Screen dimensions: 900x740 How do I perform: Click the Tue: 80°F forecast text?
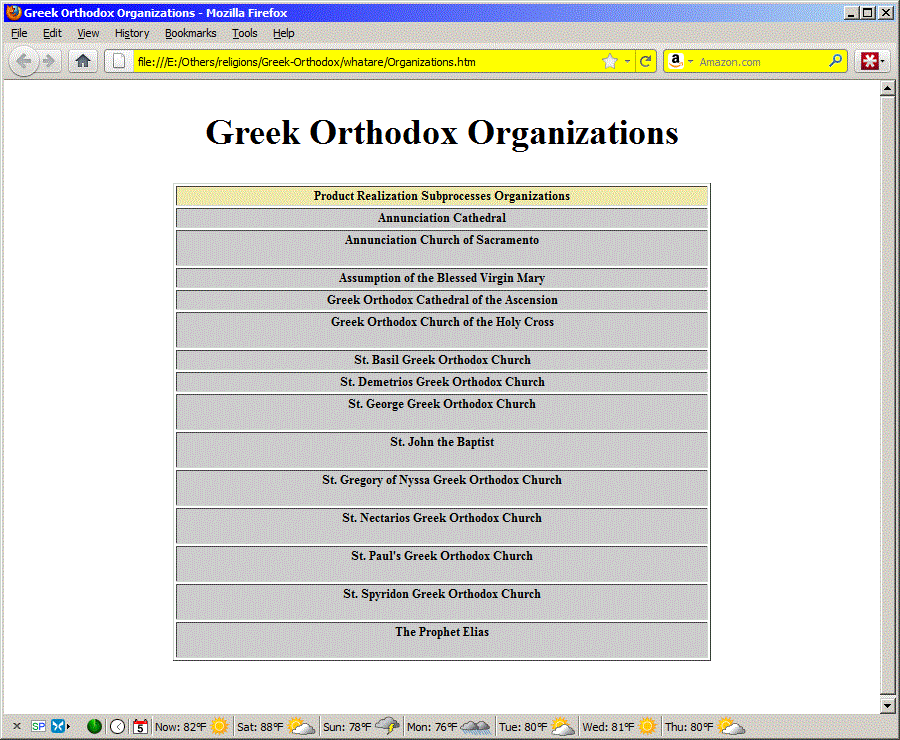523,727
